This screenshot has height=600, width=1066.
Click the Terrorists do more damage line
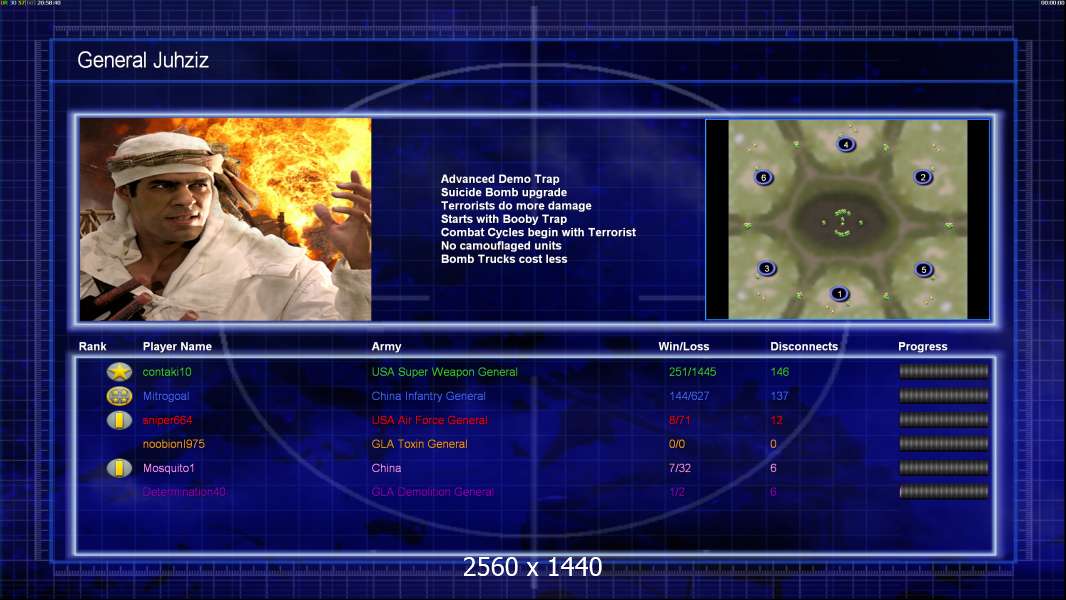[516, 205]
